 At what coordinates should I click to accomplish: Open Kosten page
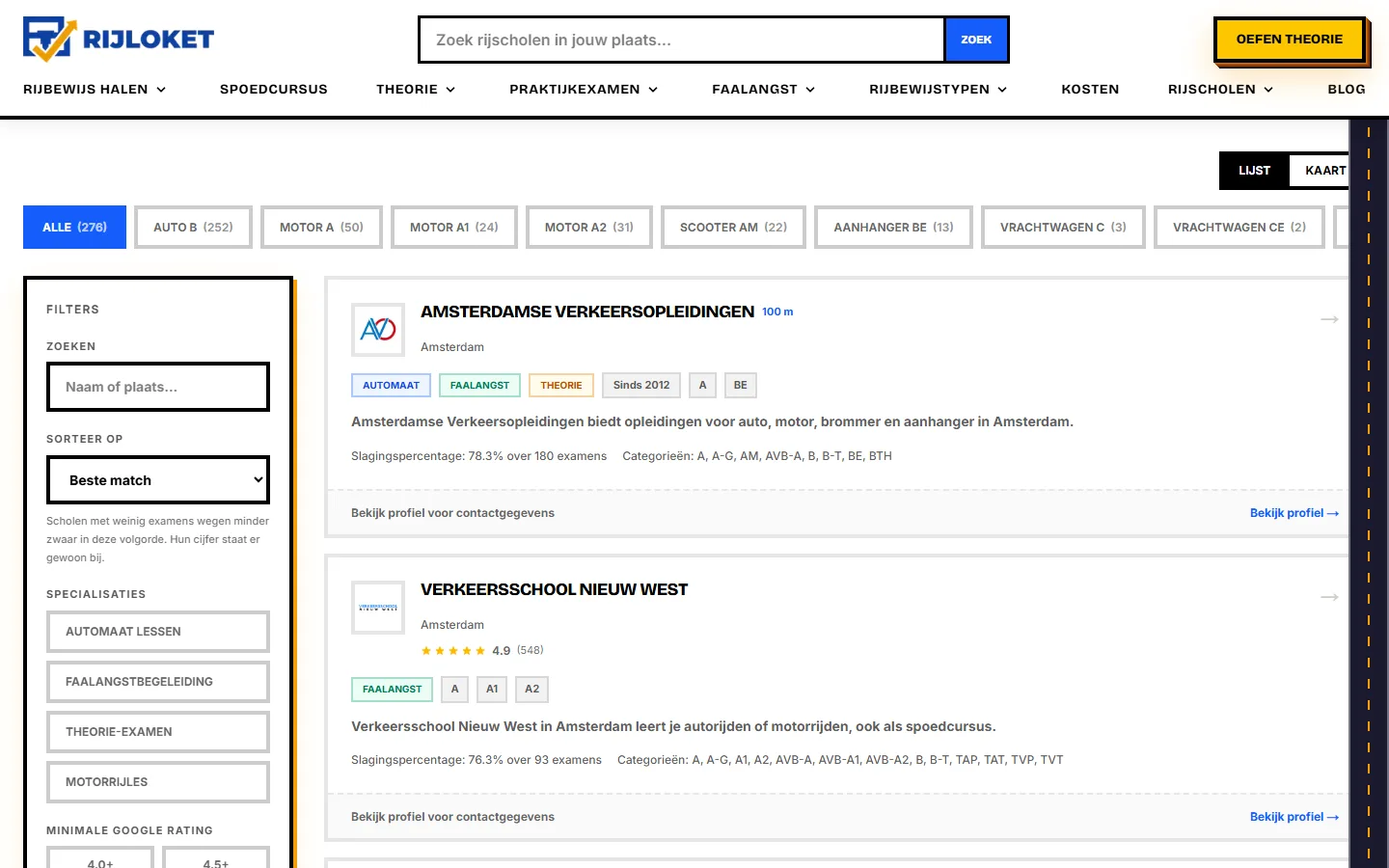1090,89
